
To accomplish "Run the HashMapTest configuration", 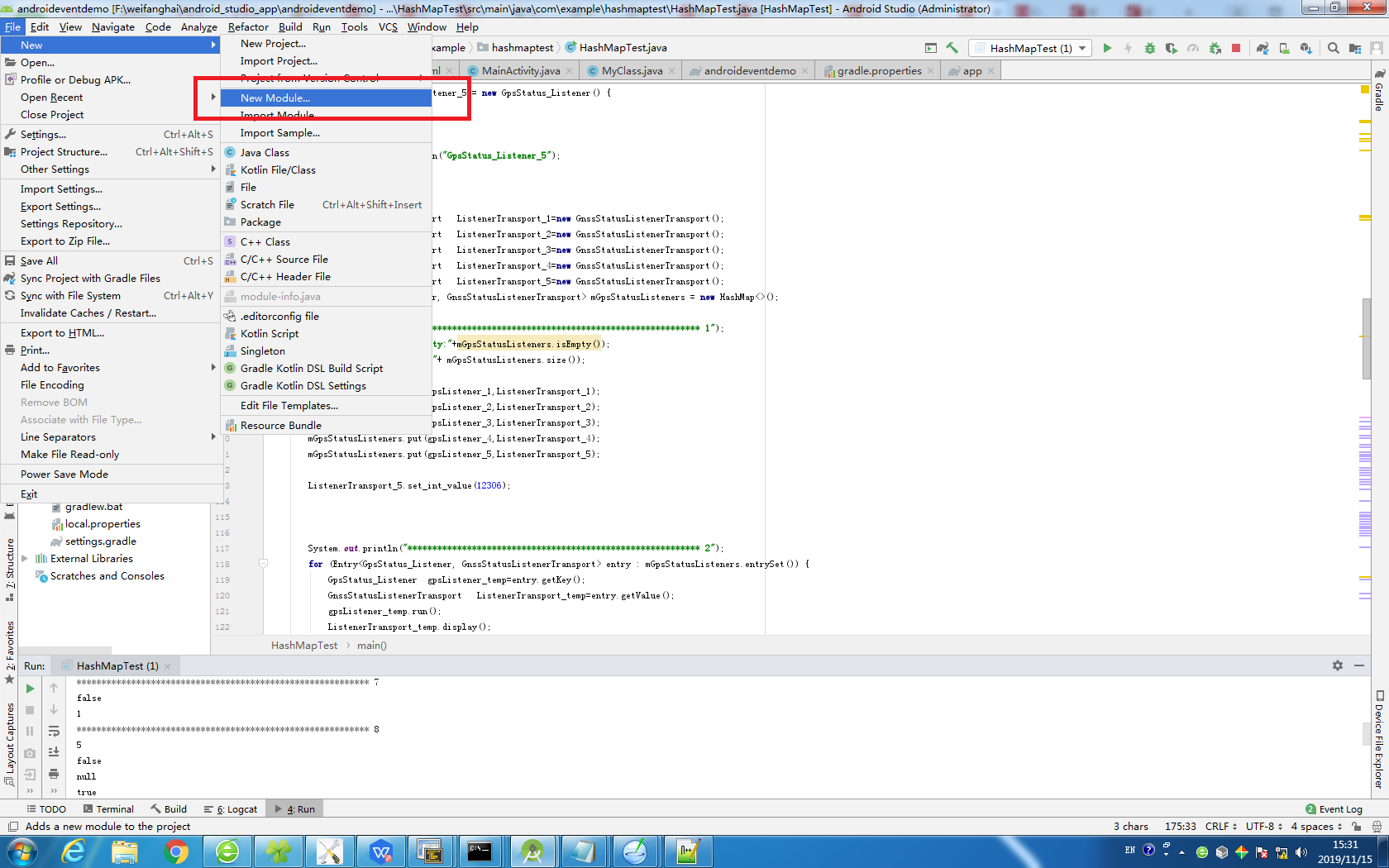I will [x=1108, y=47].
